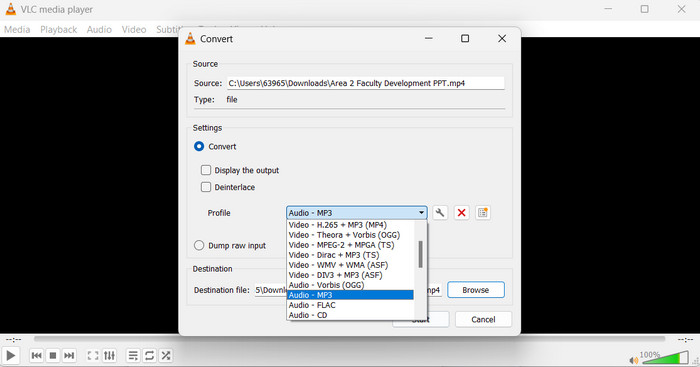Select Dump raw input option

199,245
